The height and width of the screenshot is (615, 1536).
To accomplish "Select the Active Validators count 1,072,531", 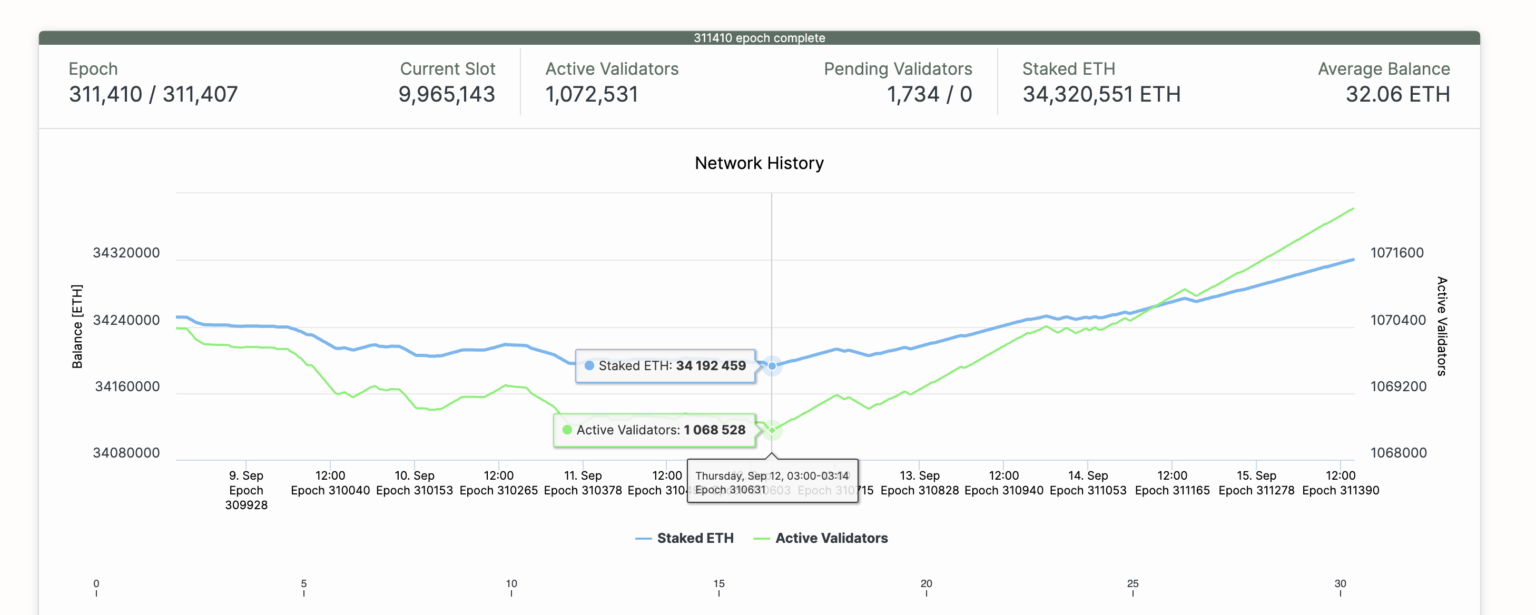I will (x=592, y=95).
